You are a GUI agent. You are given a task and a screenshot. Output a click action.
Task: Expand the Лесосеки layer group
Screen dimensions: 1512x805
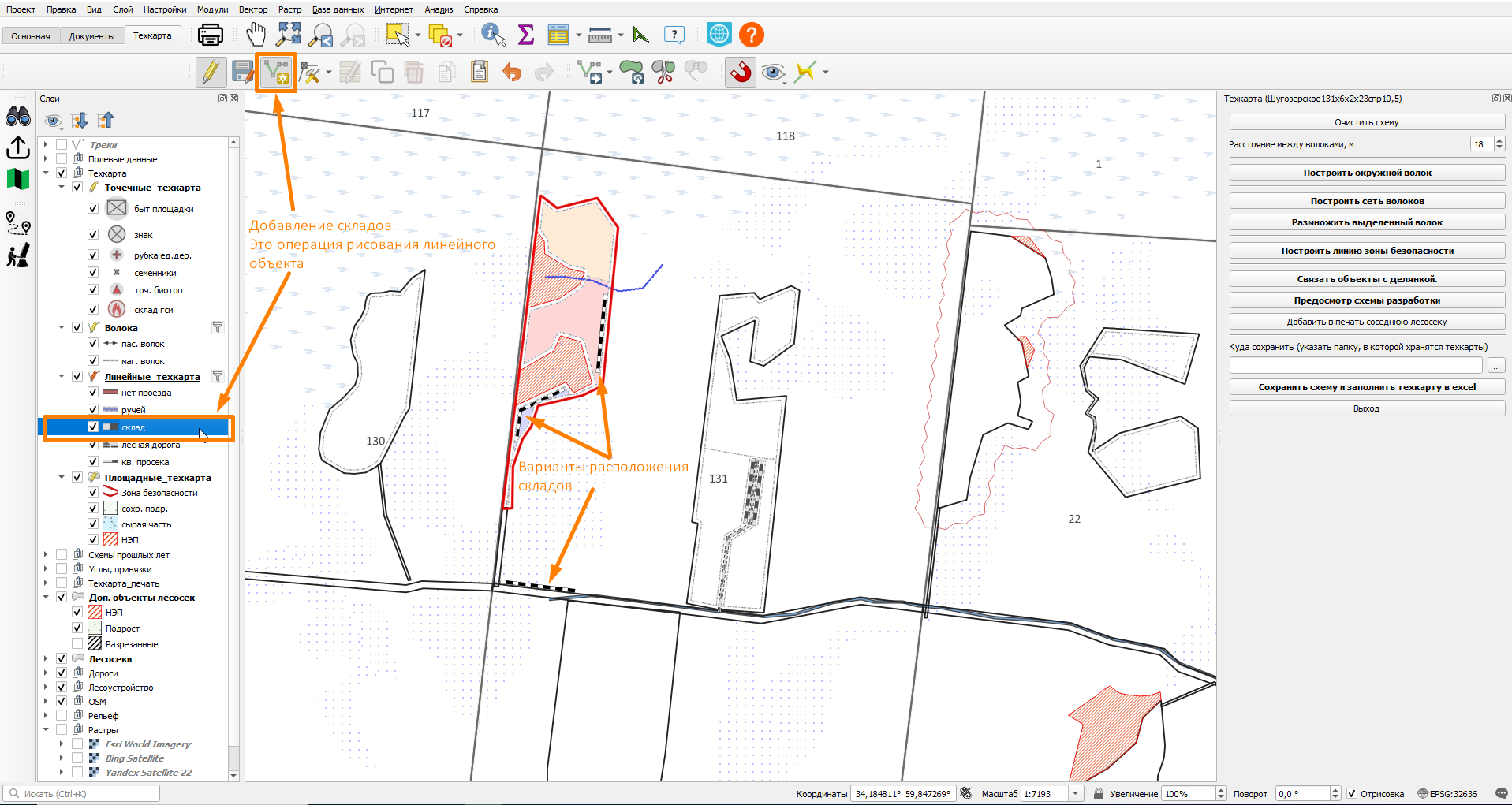[46, 658]
